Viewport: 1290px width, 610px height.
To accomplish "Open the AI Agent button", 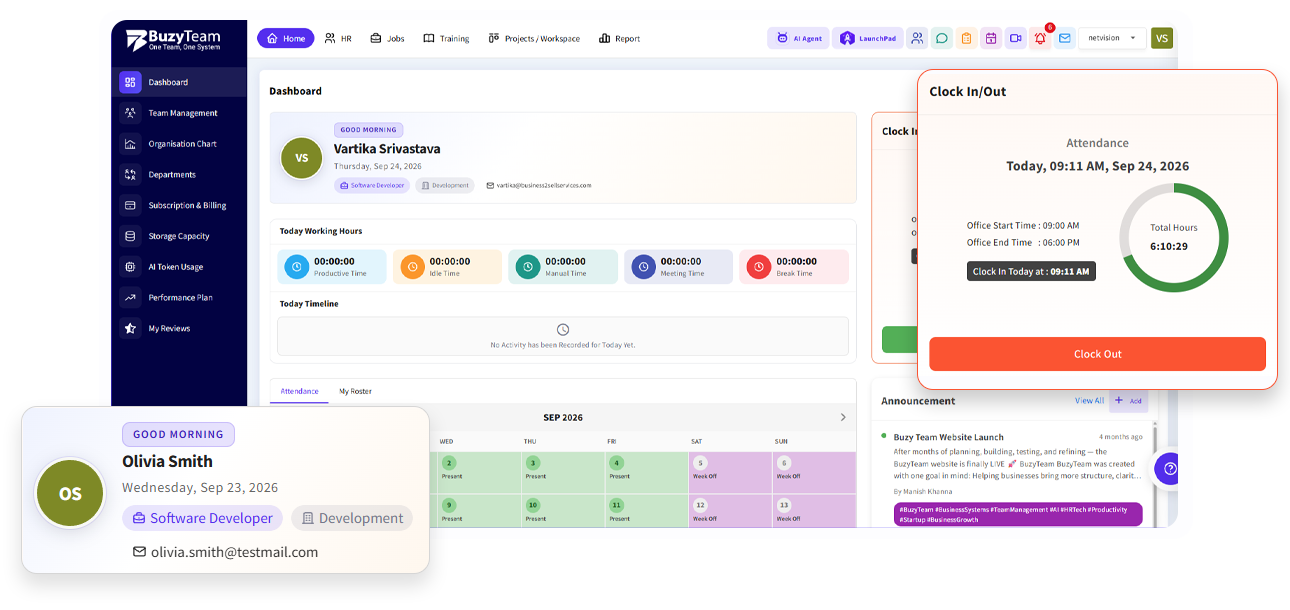I will (798, 38).
